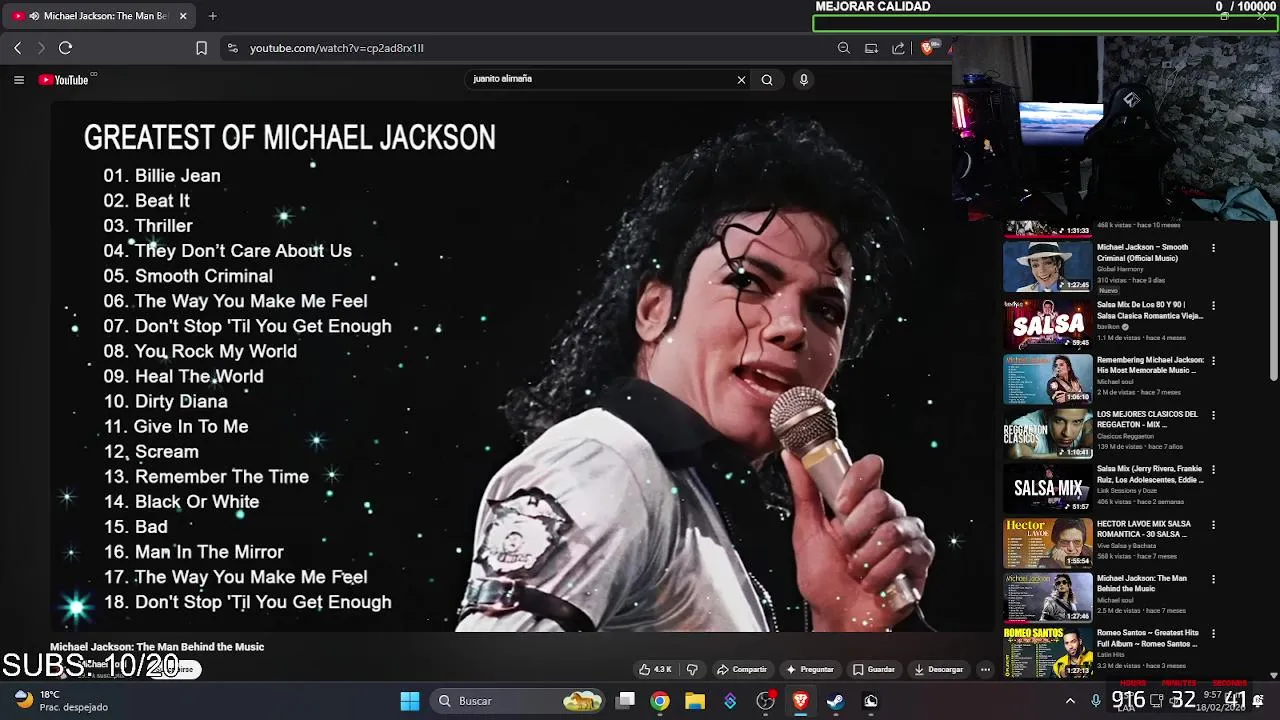
Task: Open options menu for The Man Behind the Music
Action: (1213, 579)
